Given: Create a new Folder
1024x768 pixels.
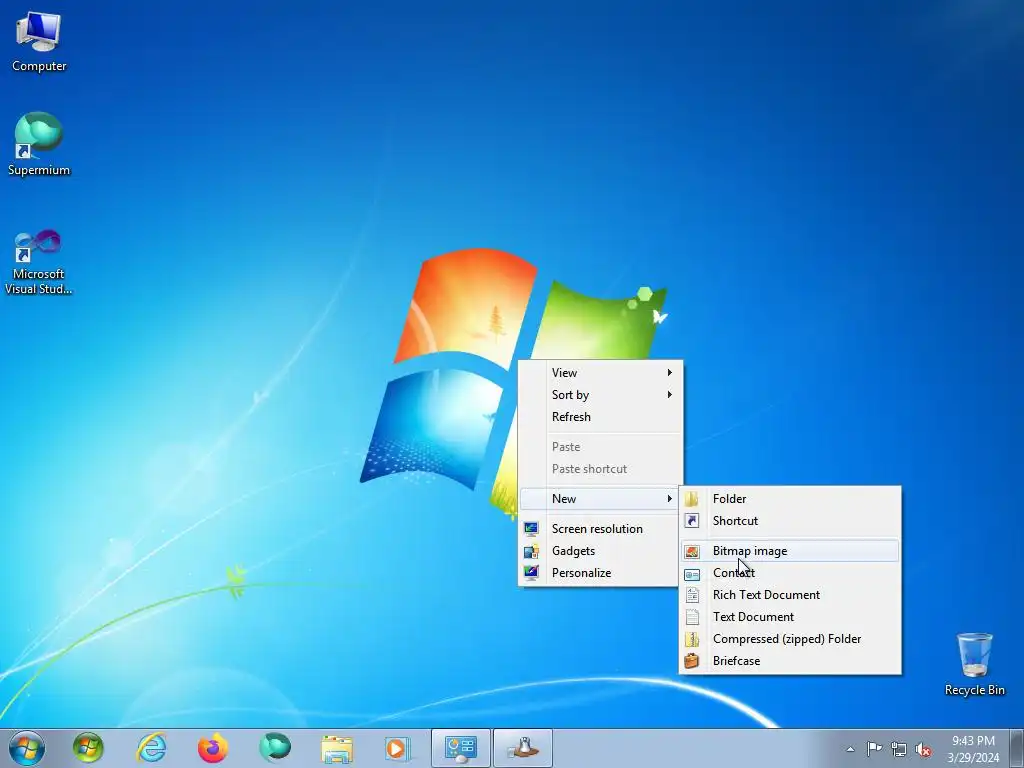Looking at the screenshot, I should point(790,499).
